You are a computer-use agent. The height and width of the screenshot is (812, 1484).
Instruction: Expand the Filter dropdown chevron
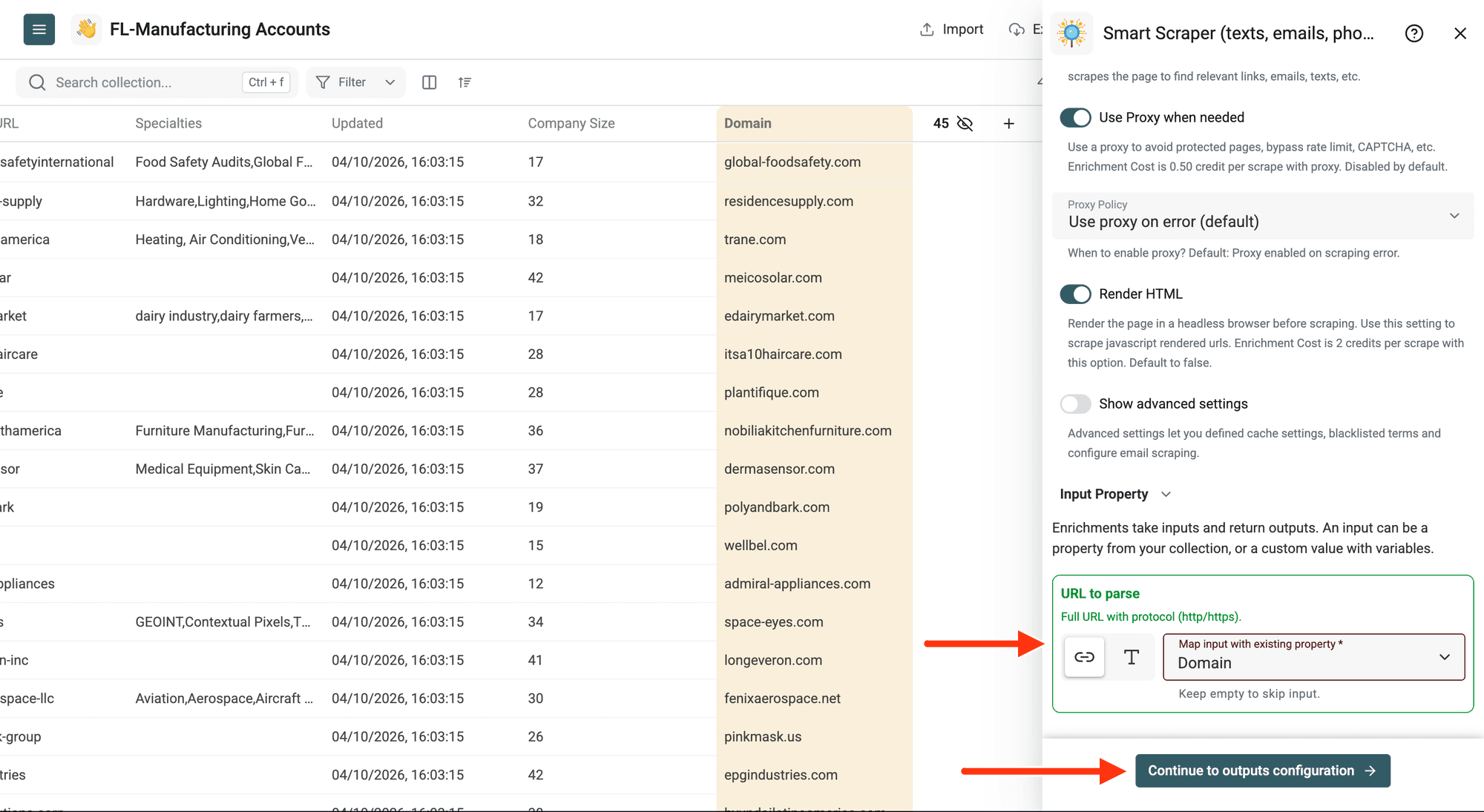[x=390, y=82]
